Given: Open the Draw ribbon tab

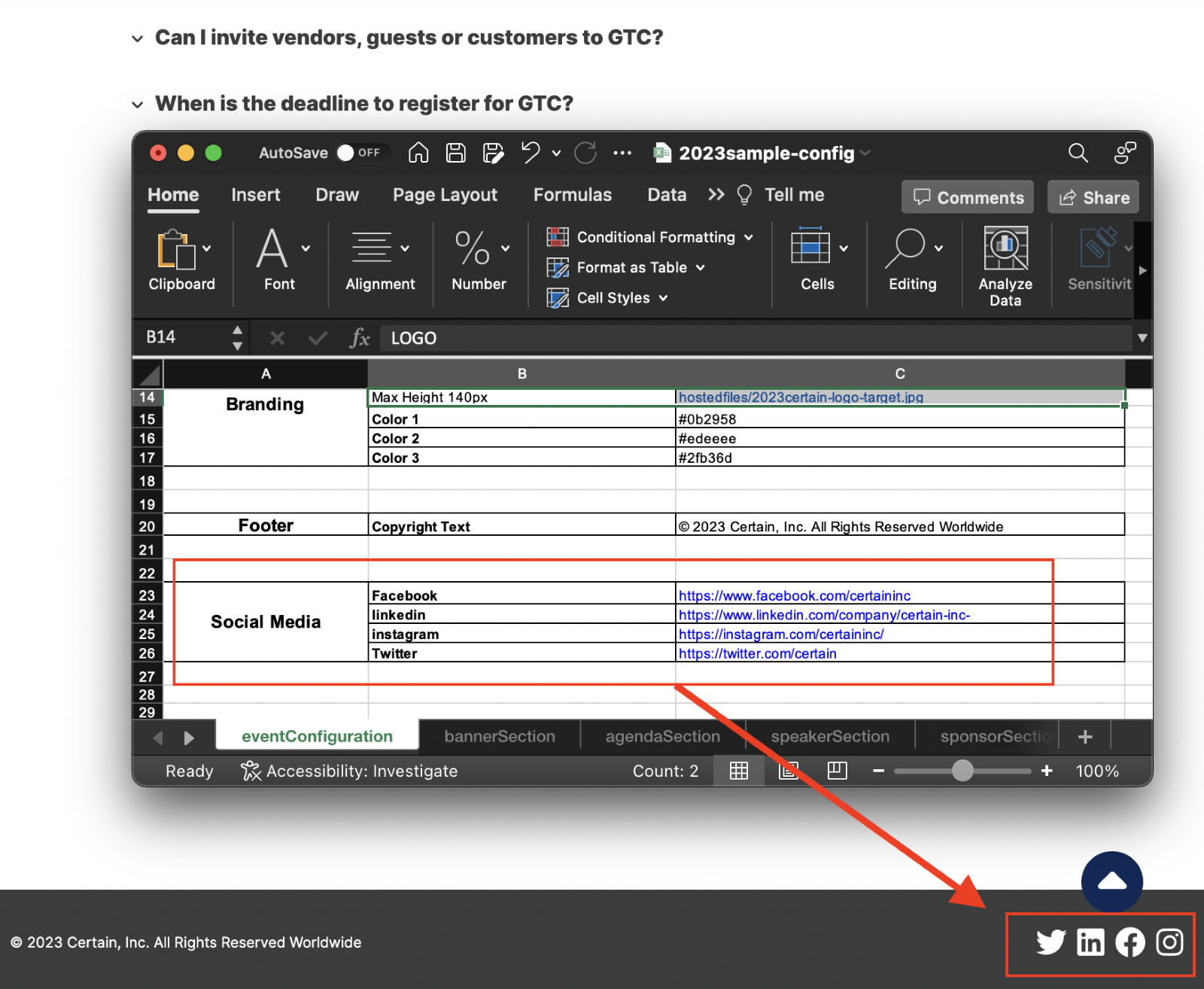Looking at the screenshot, I should (337, 195).
